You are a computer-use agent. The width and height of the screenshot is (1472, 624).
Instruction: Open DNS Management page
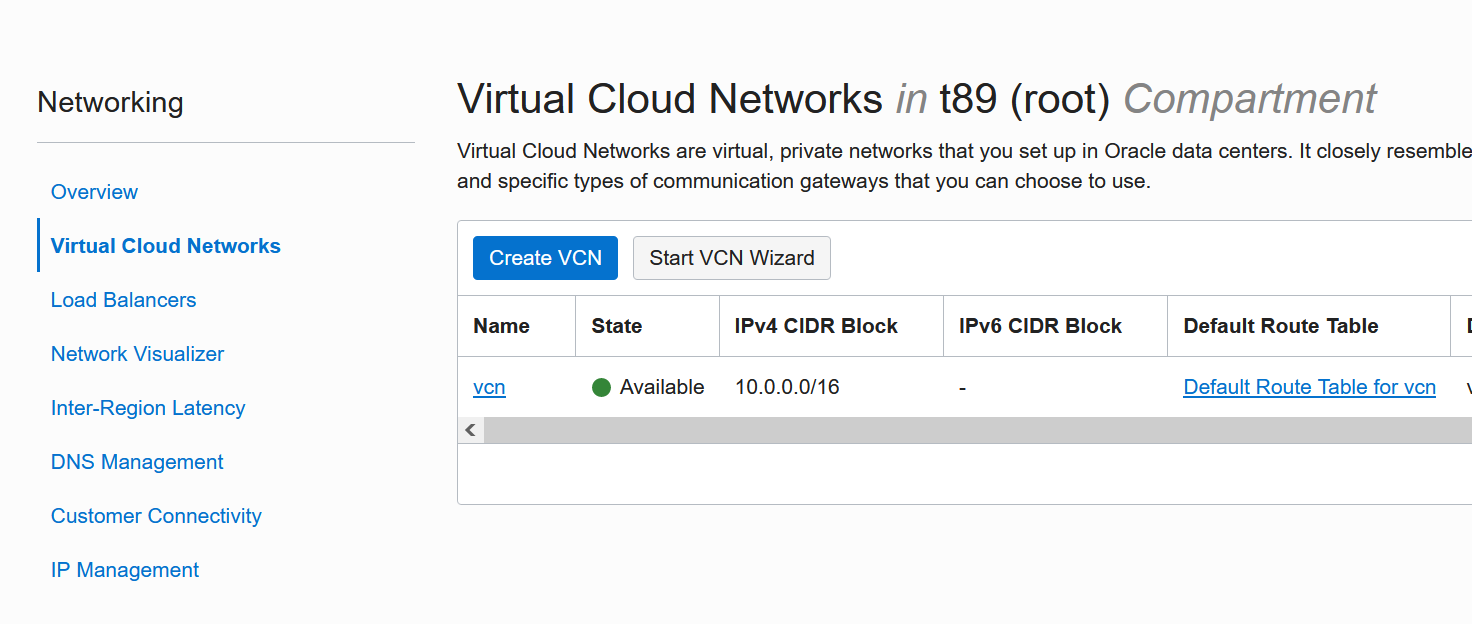pos(137,462)
